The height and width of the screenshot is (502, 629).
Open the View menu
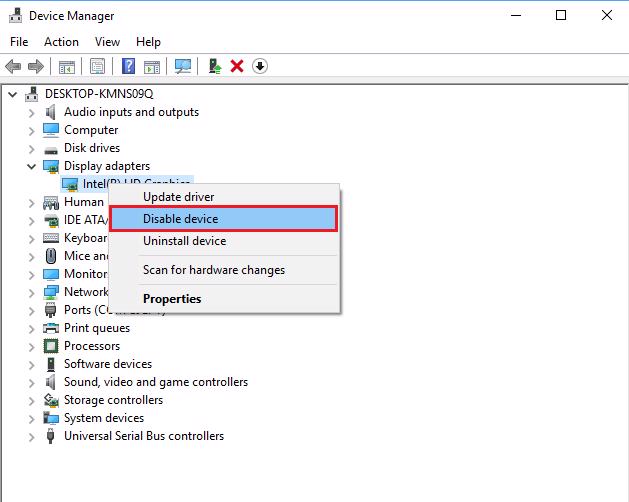click(107, 42)
